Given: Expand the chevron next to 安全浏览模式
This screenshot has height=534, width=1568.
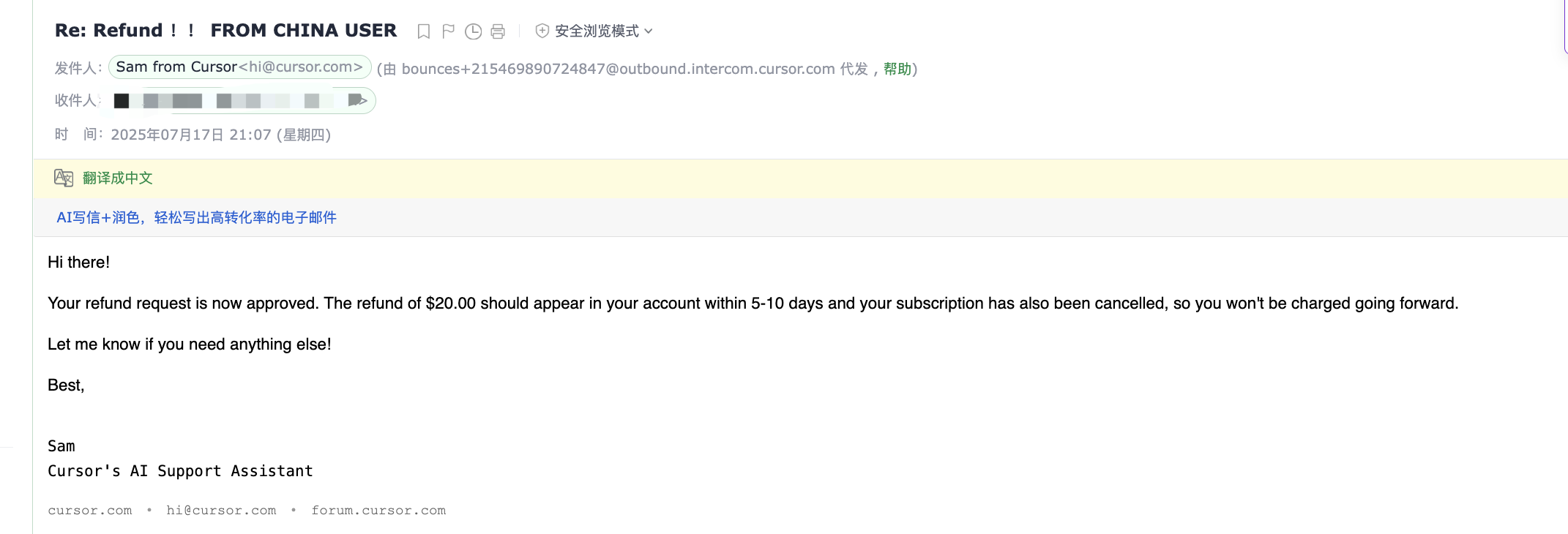Looking at the screenshot, I should point(649,31).
